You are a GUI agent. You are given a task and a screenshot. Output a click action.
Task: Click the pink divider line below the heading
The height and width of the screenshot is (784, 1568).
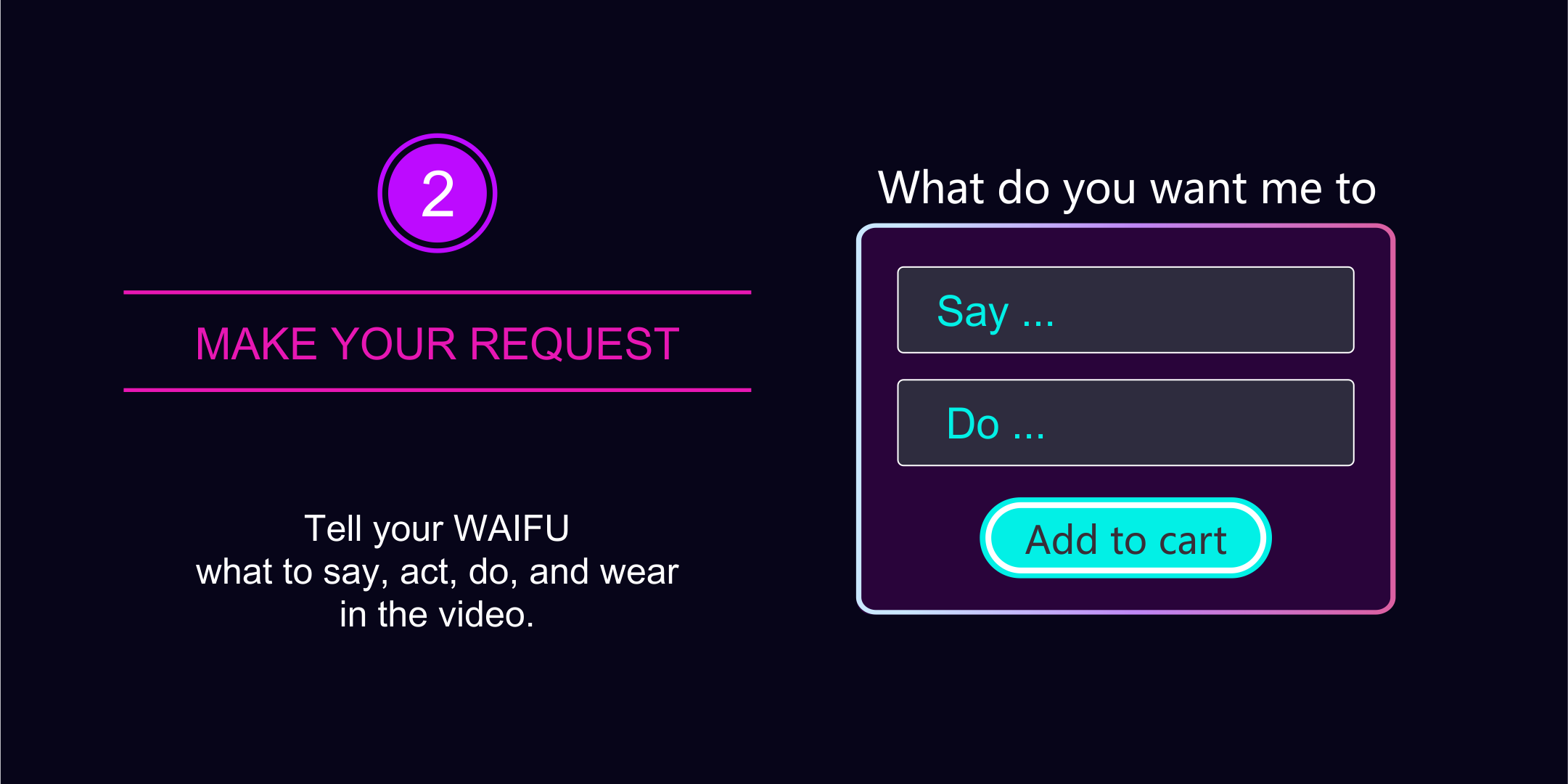[437, 390]
